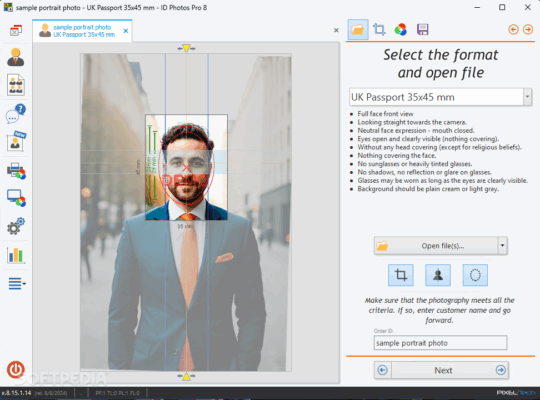Click the top yellow alignment marker
540x400 pixels.
pos(186,48)
